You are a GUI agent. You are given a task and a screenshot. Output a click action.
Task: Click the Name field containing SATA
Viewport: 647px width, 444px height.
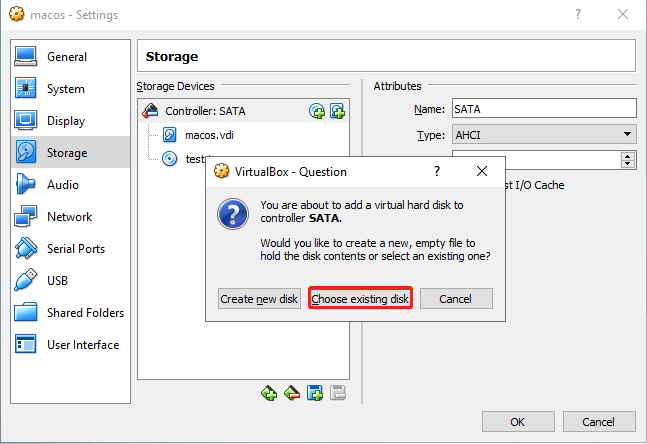click(x=544, y=109)
